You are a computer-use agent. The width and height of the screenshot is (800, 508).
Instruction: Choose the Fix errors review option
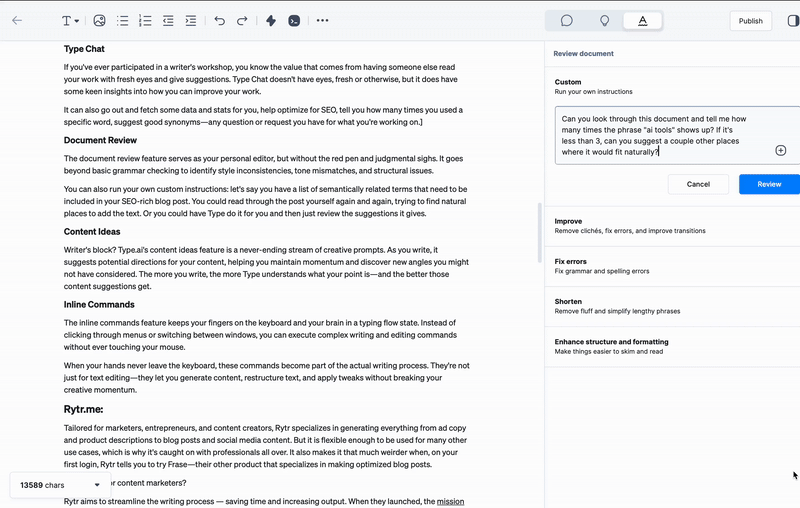(x=672, y=266)
